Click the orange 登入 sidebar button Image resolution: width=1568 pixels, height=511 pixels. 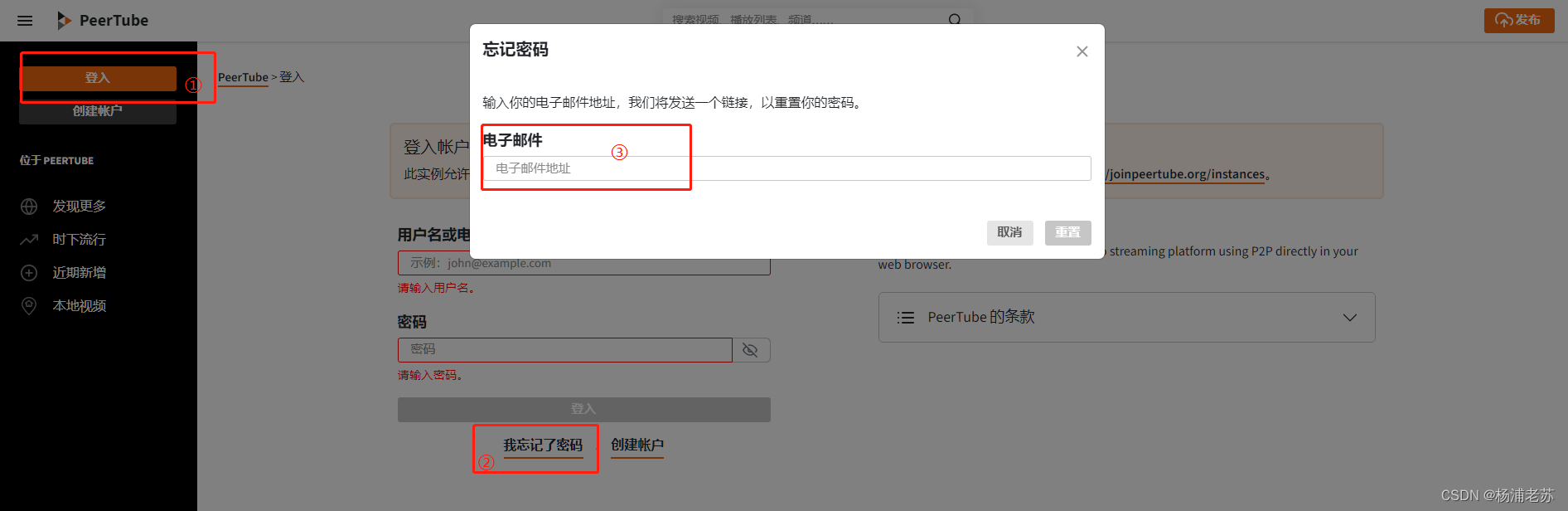click(98, 78)
